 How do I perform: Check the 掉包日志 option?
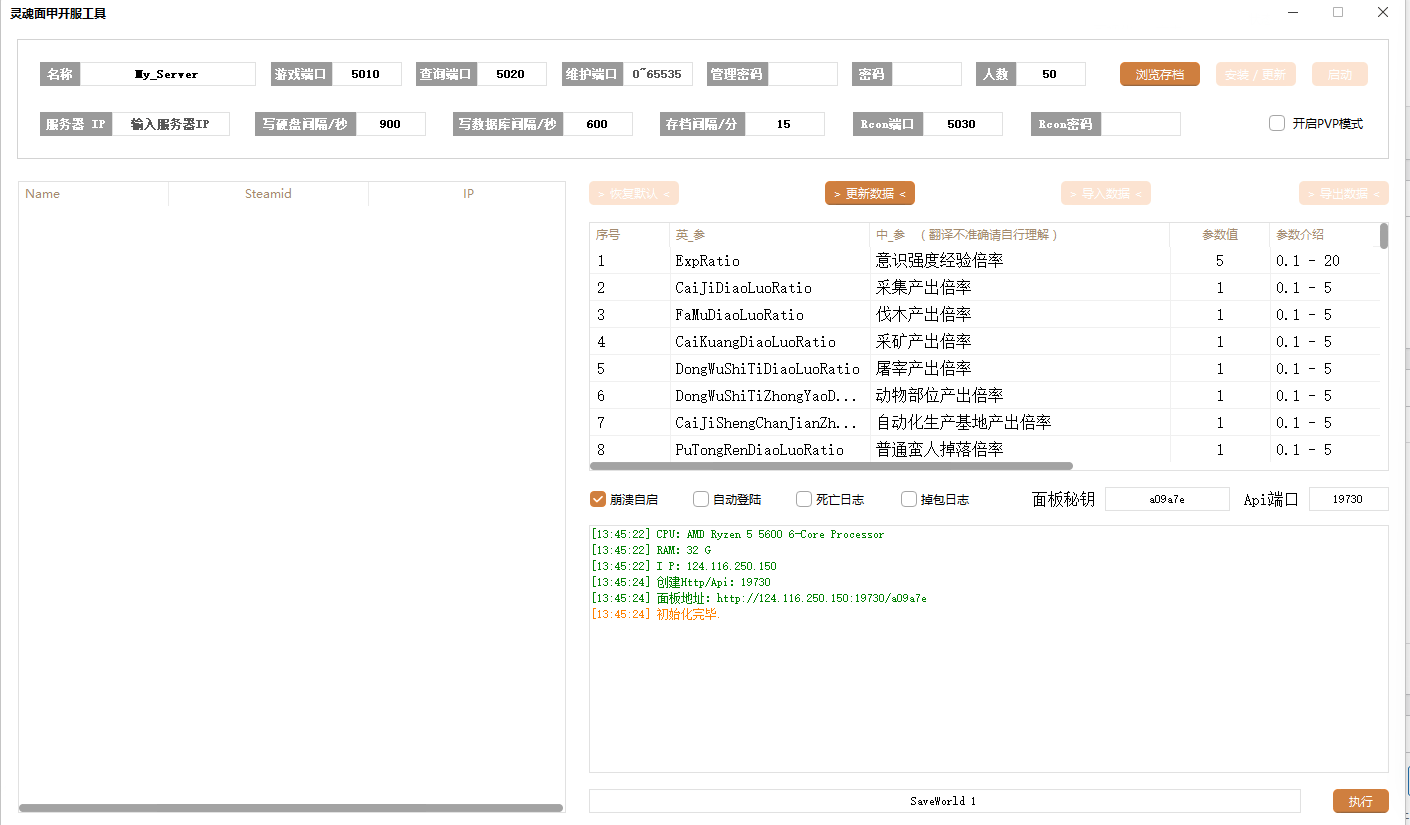[909, 499]
